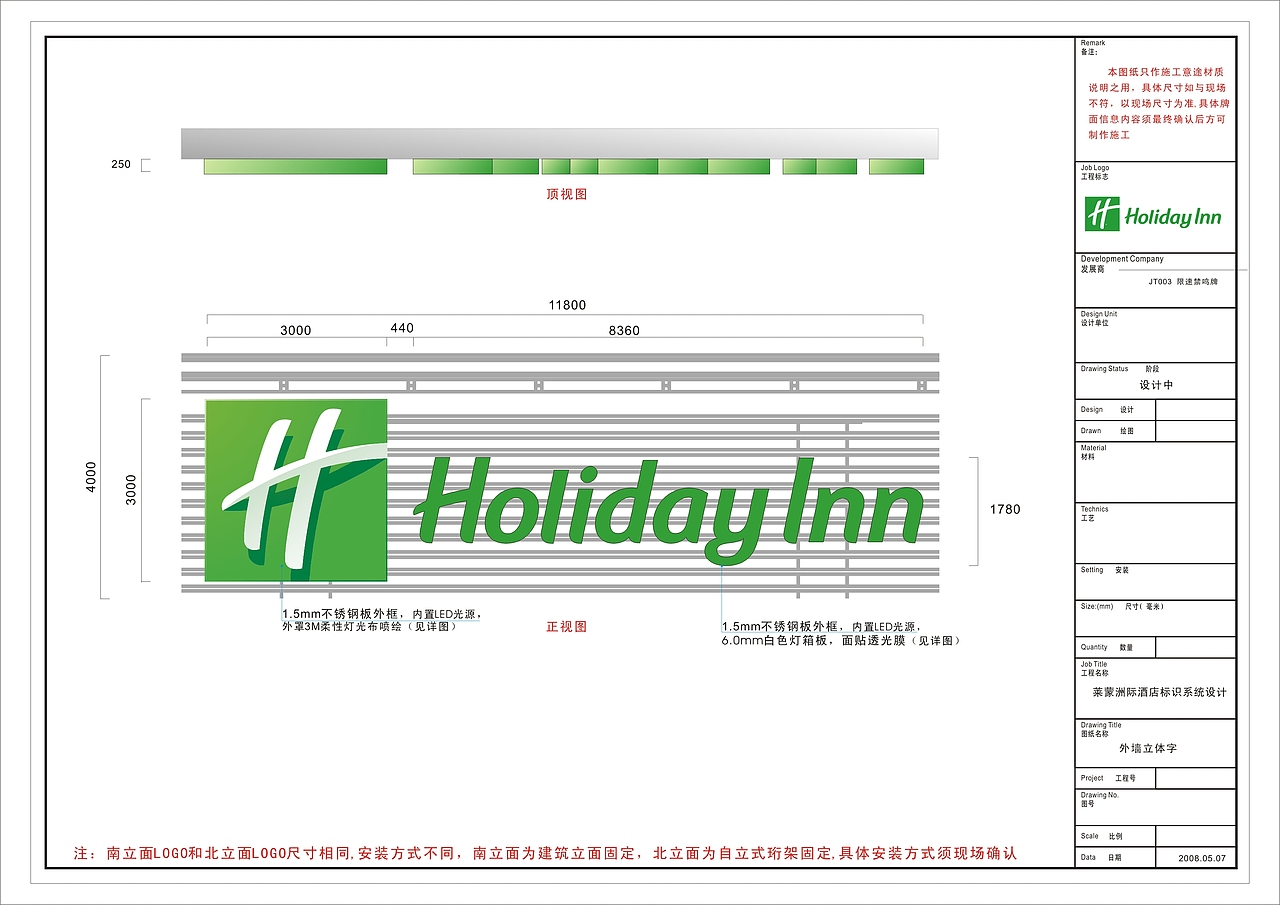Click the vertical 3000 dimension beside the logo
1280x905 pixels.
pos(131,490)
